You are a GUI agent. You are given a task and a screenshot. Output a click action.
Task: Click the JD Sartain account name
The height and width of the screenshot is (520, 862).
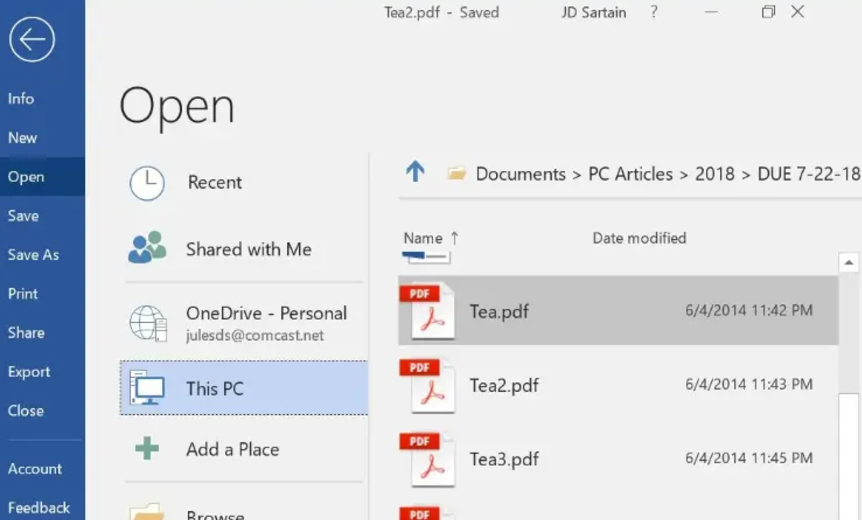pyautogui.click(x=594, y=12)
